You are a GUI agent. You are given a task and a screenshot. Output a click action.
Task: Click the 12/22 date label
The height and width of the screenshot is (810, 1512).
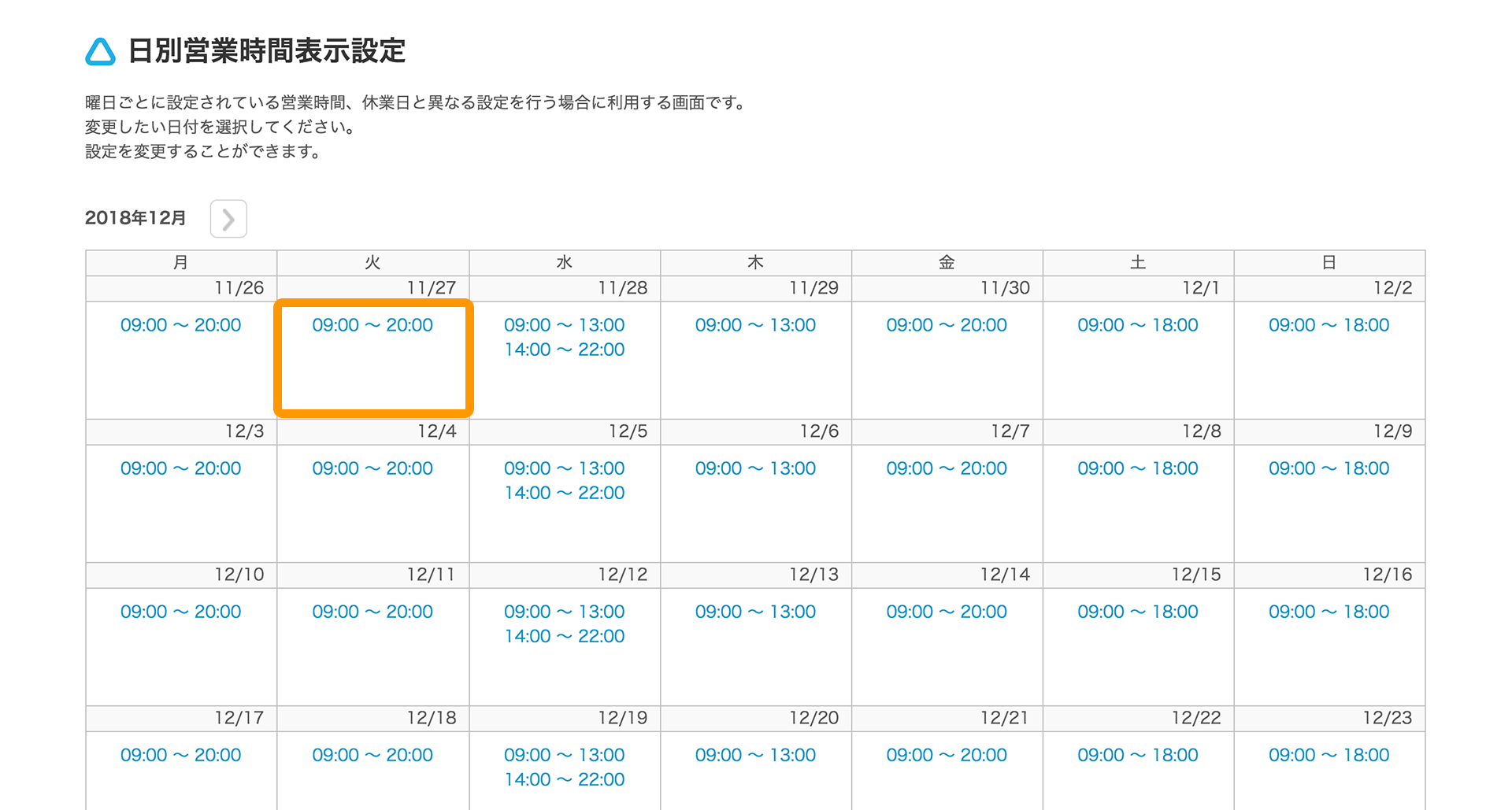[x=1196, y=718]
